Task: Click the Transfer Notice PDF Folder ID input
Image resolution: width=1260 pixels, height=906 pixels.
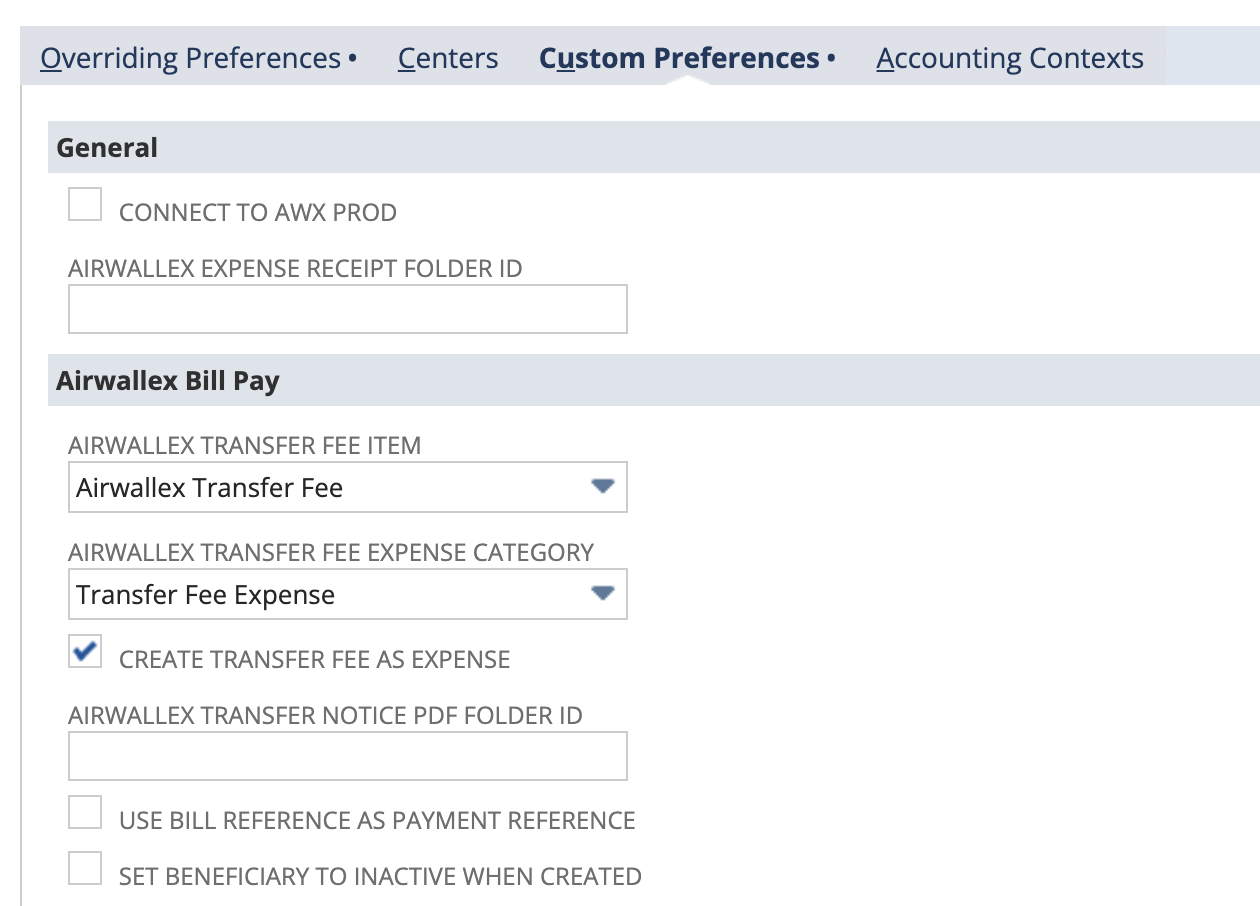Action: [x=347, y=756]
